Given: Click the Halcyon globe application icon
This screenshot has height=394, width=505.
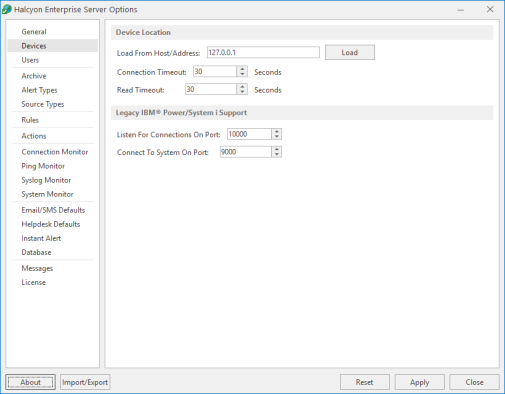Looking at the screenshot, I should (x=7, y=9).
